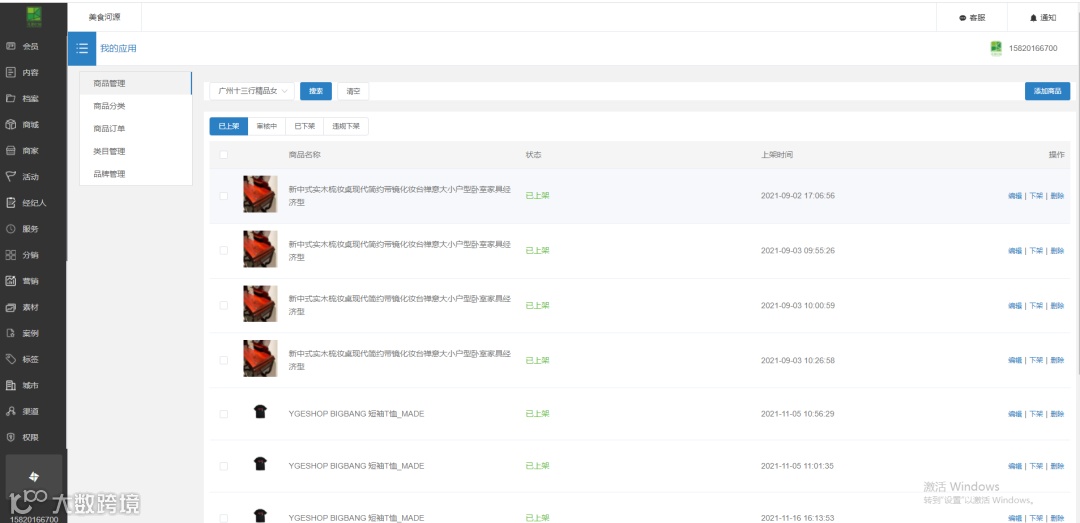Check the product row dated 2021-09-03 09:55:26
The image size is (1080, 523).
pos(223,250)
